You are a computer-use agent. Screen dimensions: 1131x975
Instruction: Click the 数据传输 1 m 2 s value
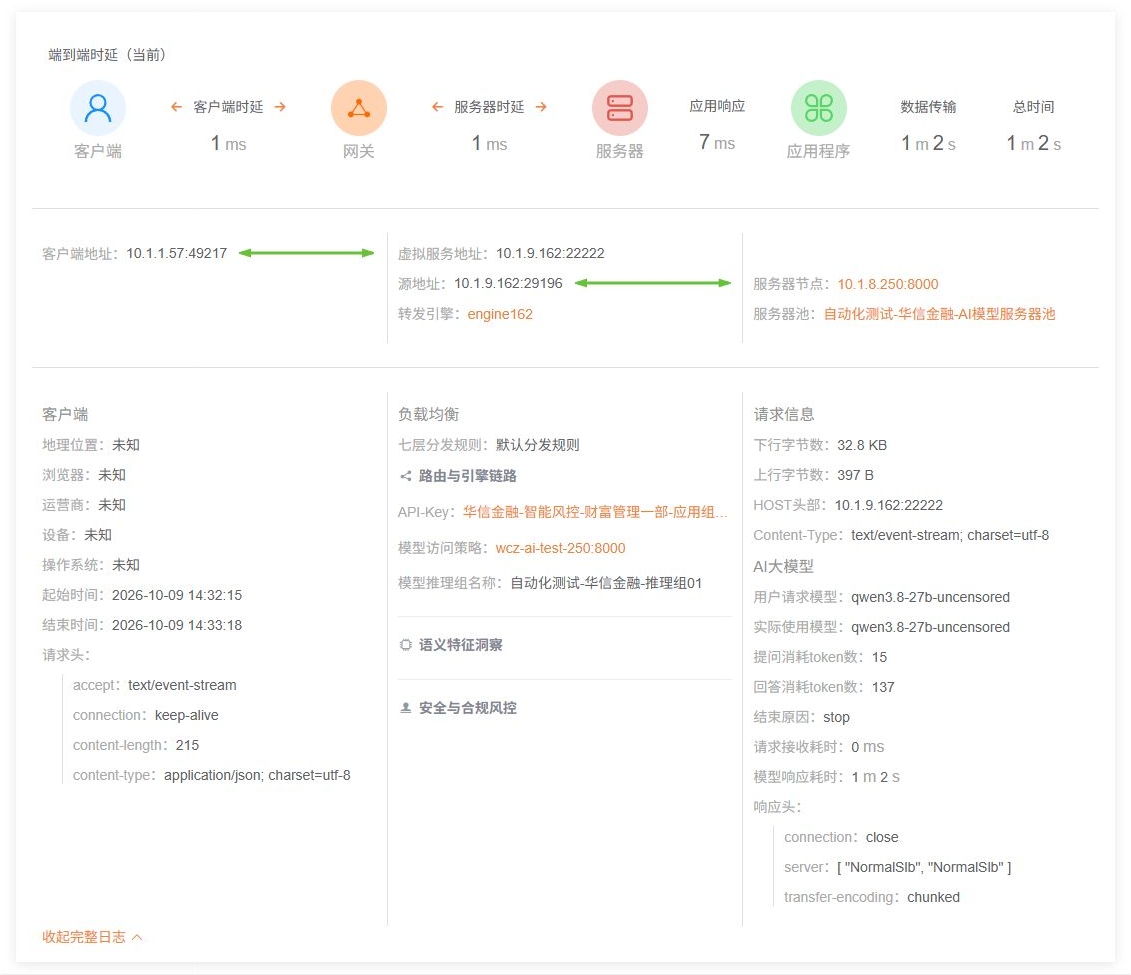click(x=928, y=143)
